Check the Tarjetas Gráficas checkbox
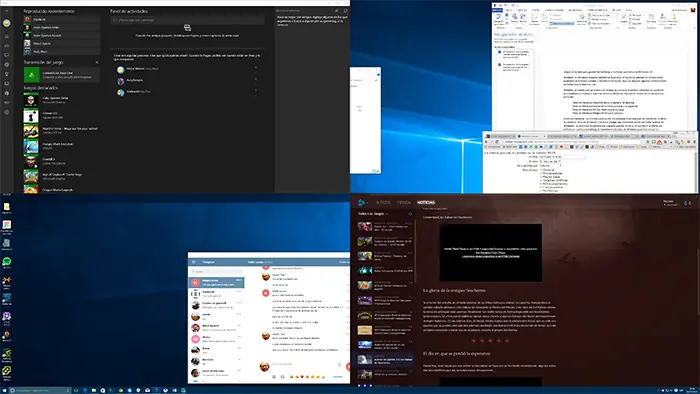Image resolution: width=700 pixels, height=394 pixels. tap(541, 180)
